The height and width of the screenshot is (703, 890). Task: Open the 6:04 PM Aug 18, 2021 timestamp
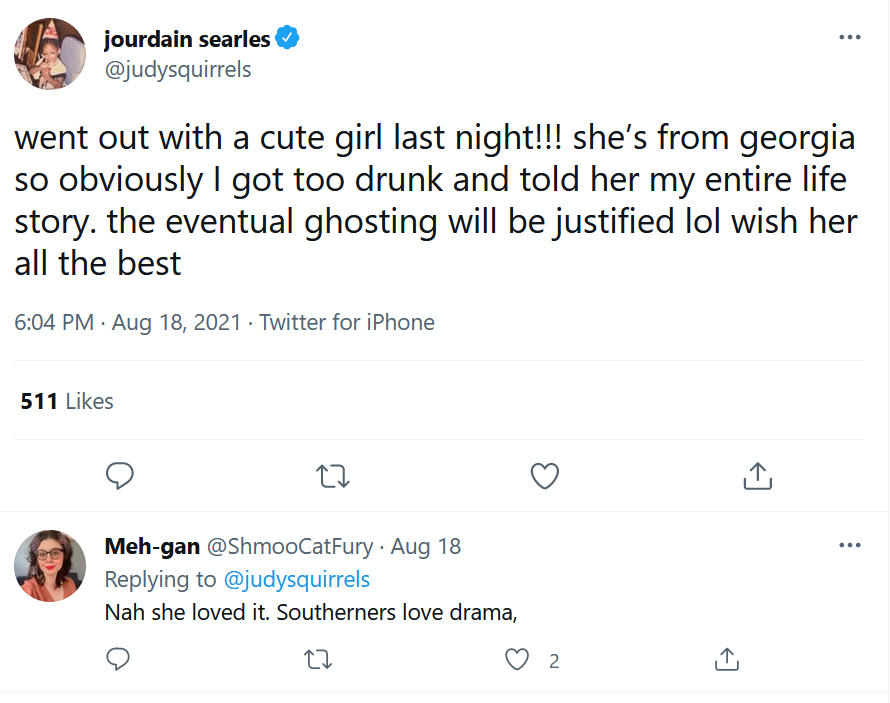(x=128, y=322)
